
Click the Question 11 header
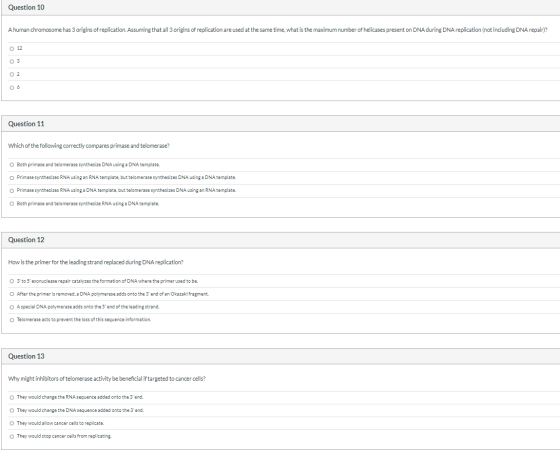26,124
